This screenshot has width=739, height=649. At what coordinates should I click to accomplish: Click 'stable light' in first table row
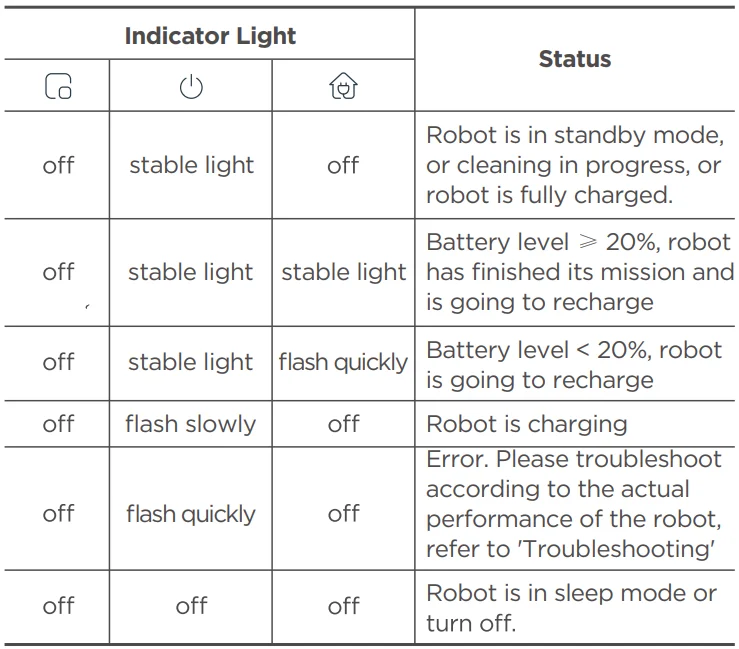pyautogui.click(x=191, y=165)
